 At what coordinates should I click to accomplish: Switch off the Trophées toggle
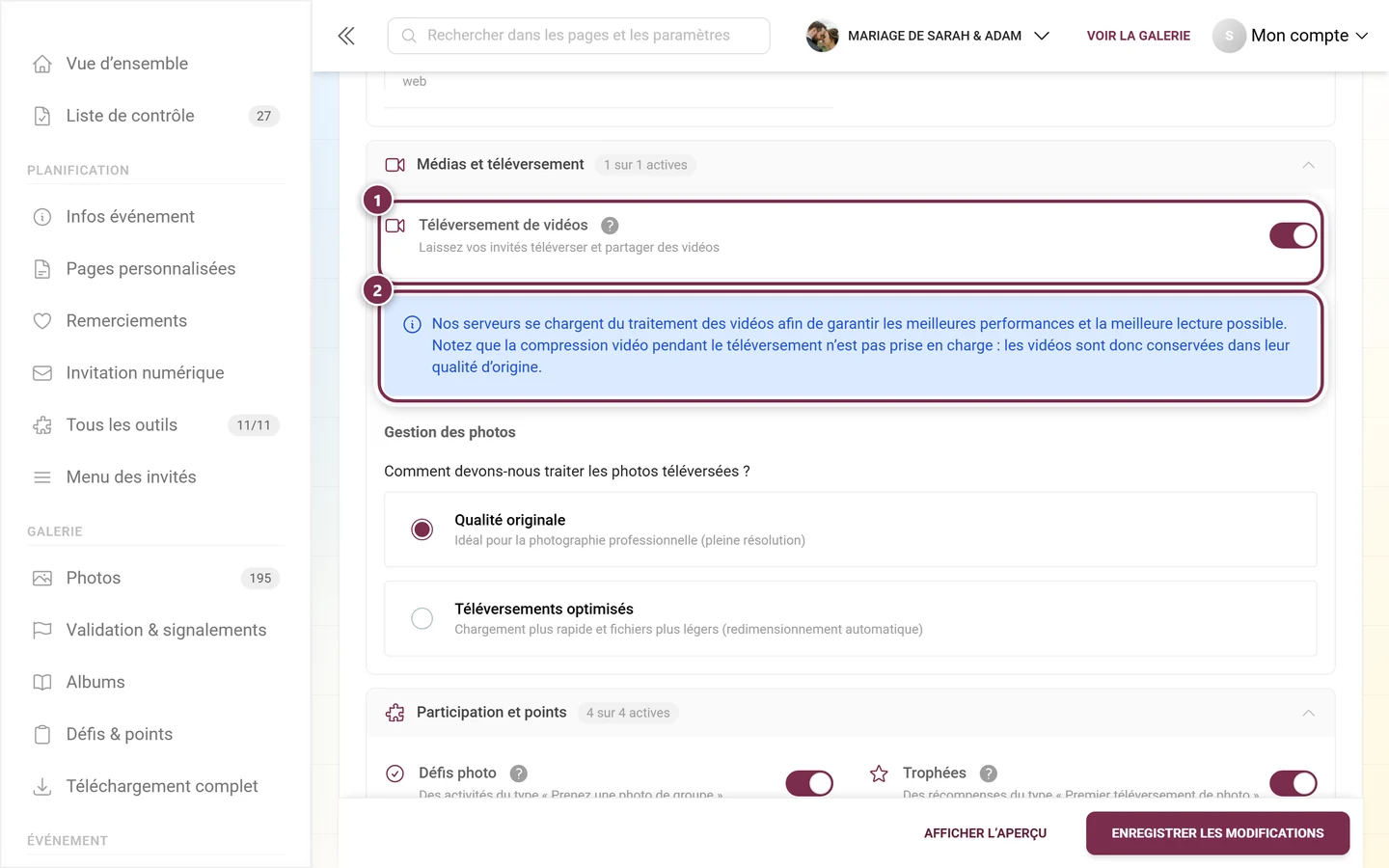point(1294,783)
